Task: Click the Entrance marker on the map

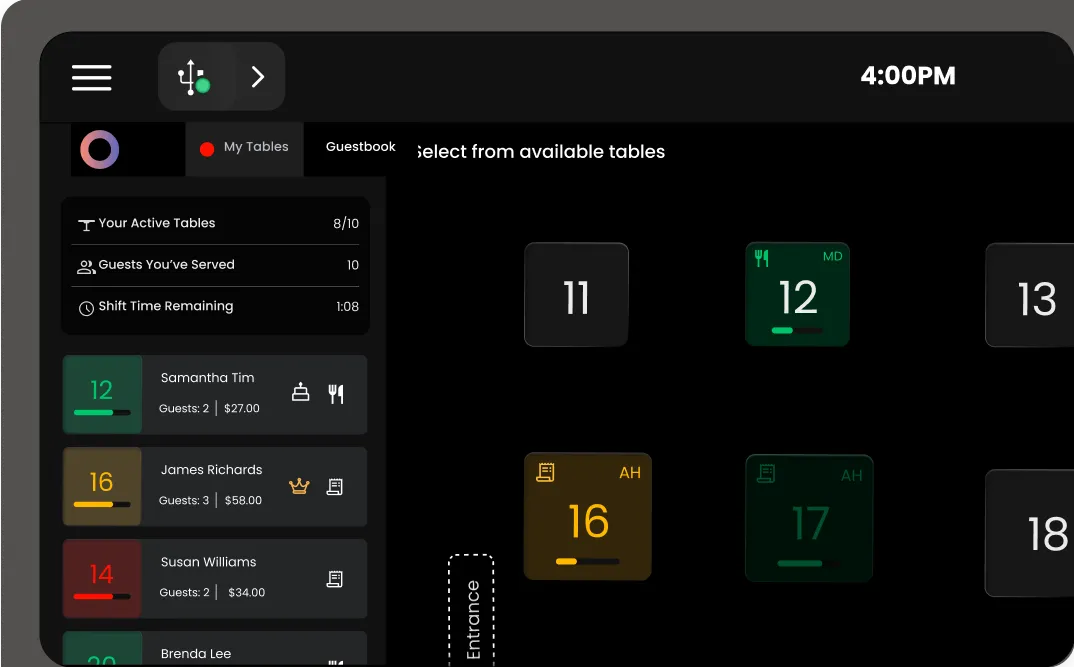Action: pyautogui.click(x=471, y=611)
